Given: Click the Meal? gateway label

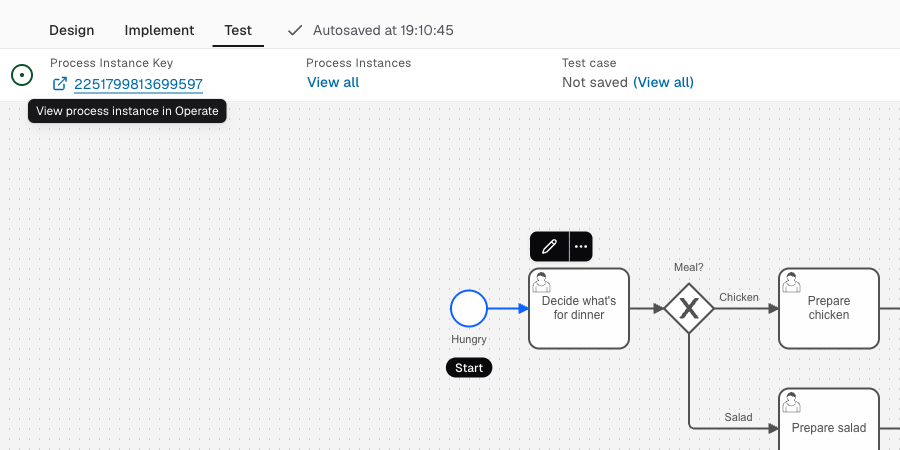Looking at the screenshot, I should coord(689,267).
